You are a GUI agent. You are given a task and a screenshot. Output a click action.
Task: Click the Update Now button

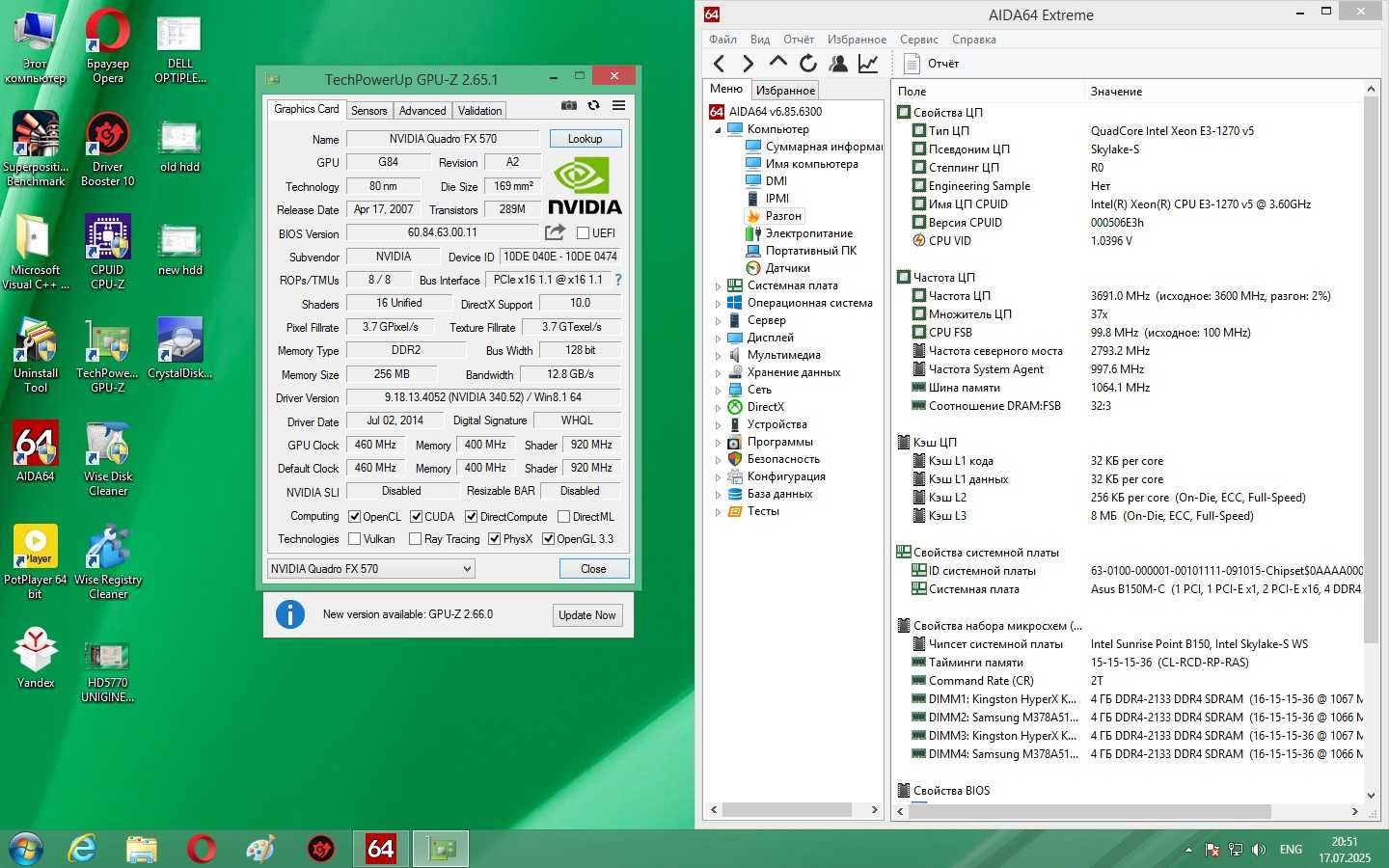(x=586, y=615)
